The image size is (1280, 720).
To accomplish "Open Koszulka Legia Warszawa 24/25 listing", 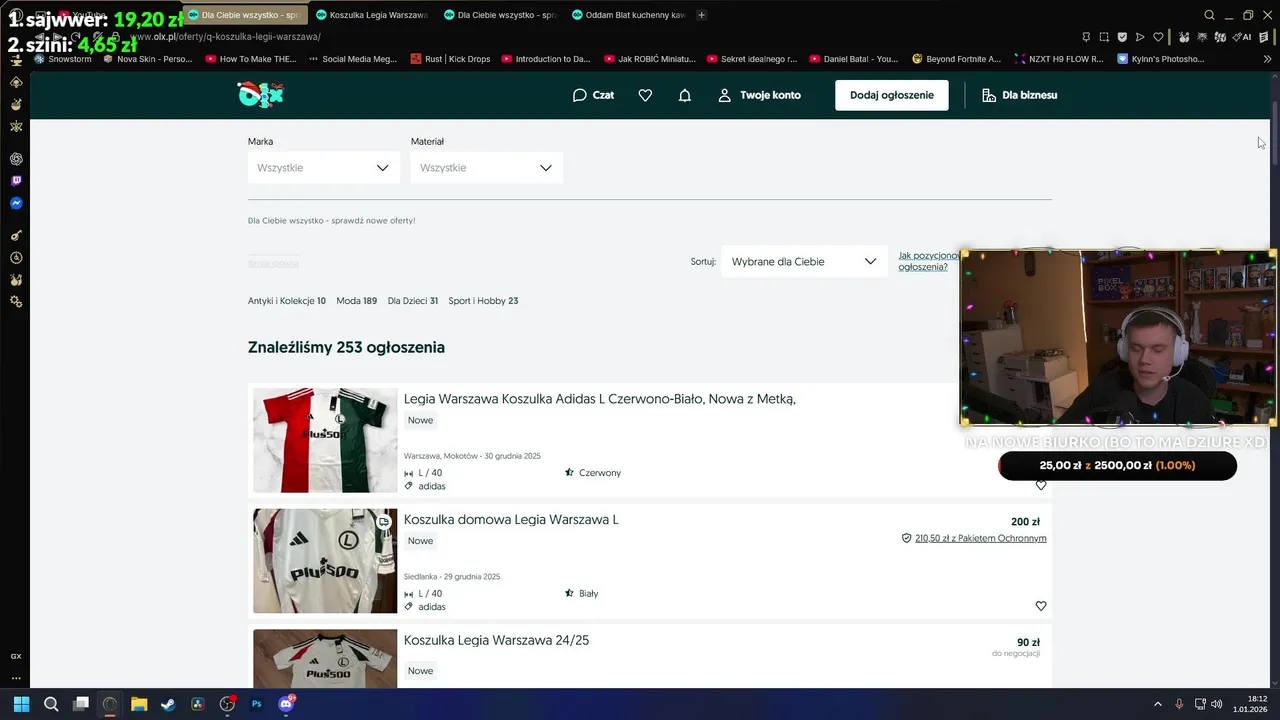I will tap(496, 640).
